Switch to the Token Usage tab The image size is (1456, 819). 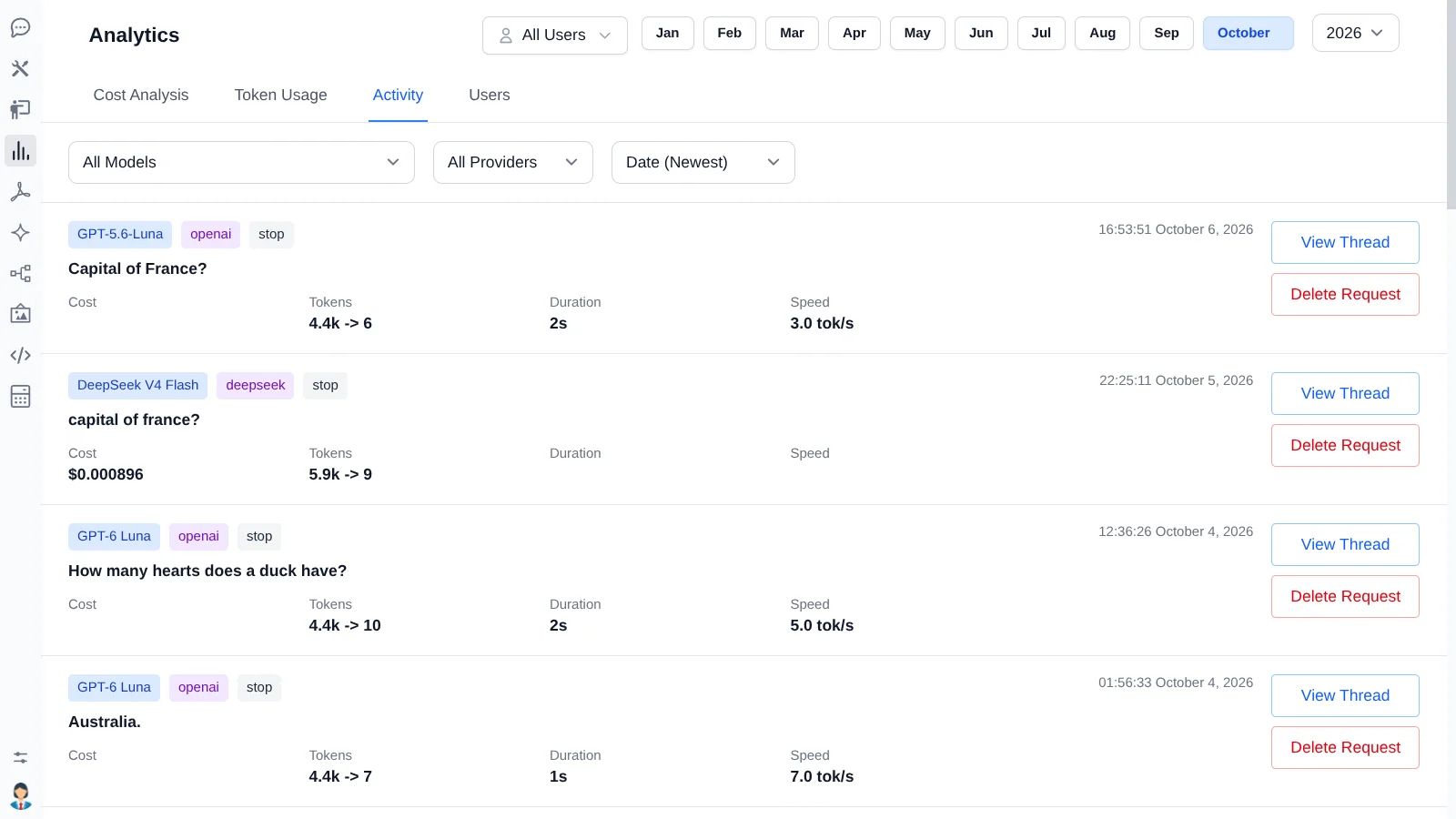pyautogui.click(x=280, y=95)
